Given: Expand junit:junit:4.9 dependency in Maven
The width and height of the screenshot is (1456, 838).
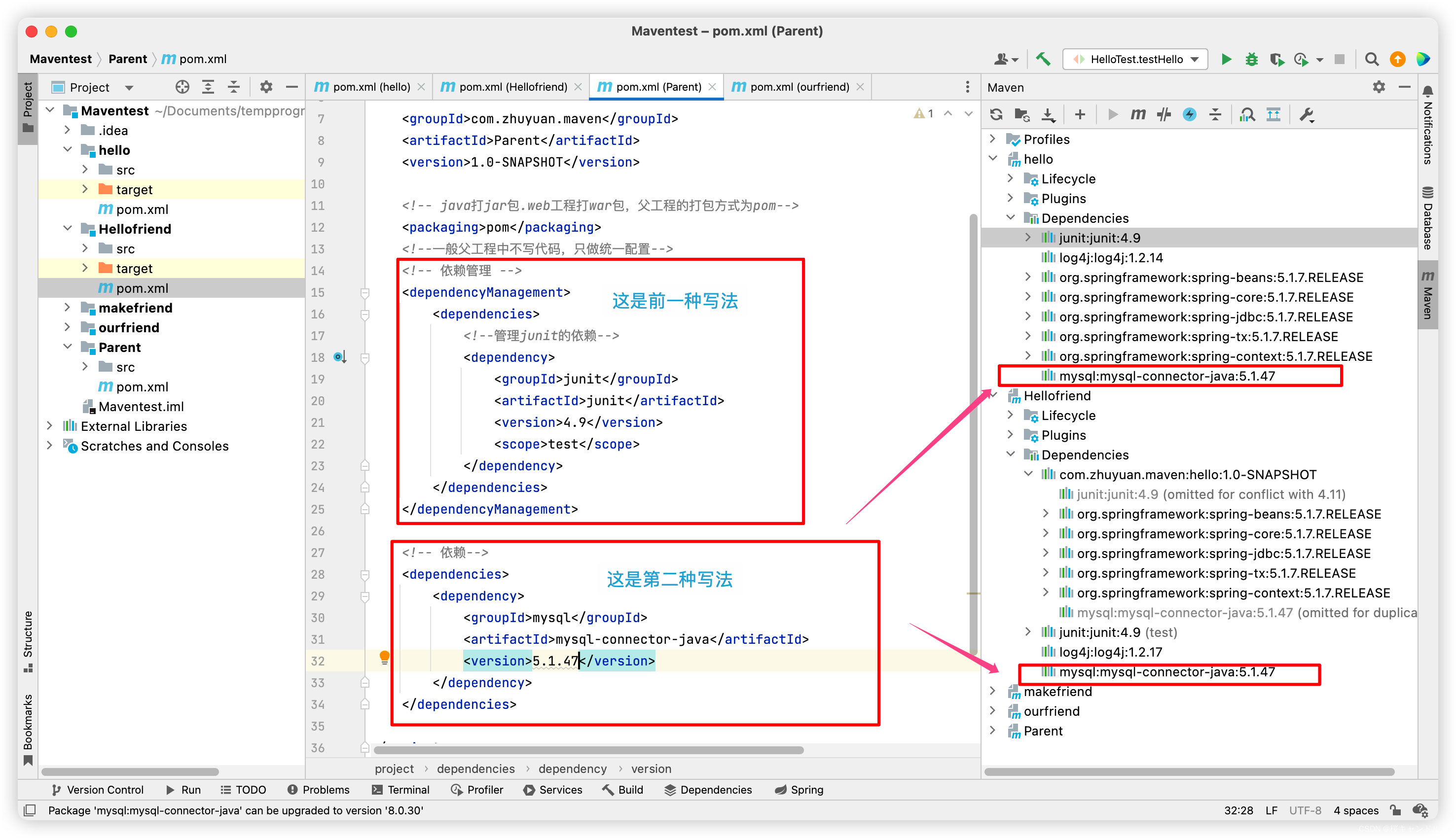Looking at the screenshot, I should (x=1028, y=237).
